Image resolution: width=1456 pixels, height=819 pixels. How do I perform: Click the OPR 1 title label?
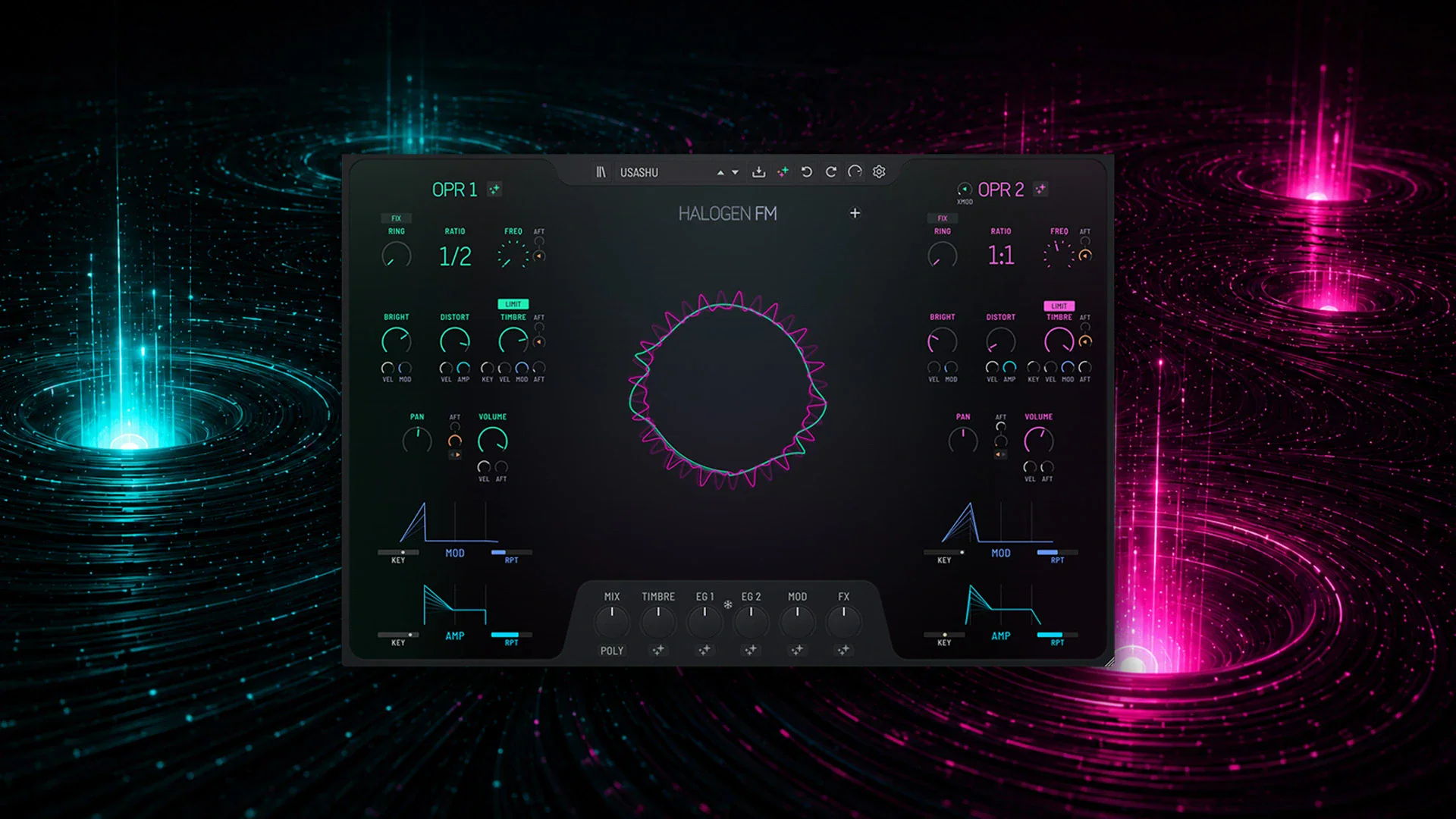pyautogui.click(x=454, y=190)
